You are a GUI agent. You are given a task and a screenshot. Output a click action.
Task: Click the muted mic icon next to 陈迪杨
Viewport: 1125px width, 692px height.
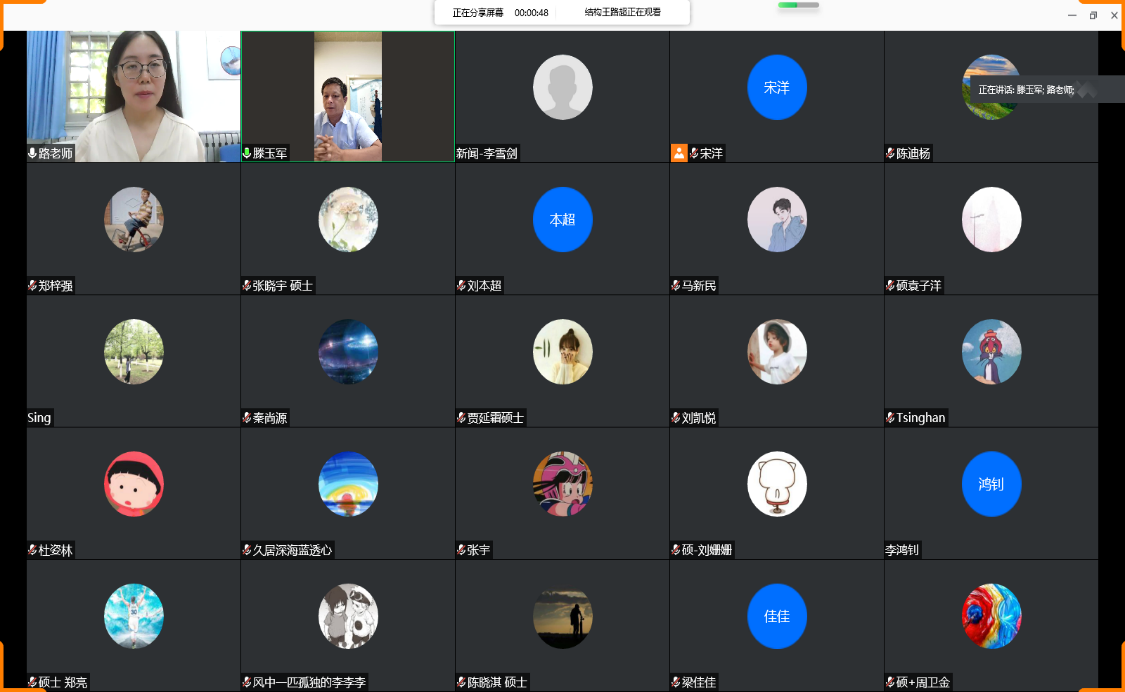pyautogui.click(x=890, y=154)
